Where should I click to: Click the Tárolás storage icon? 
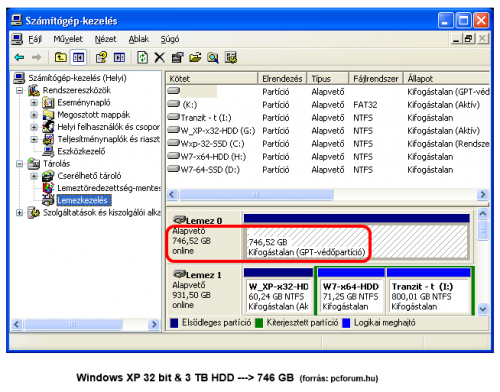(34, 164)
